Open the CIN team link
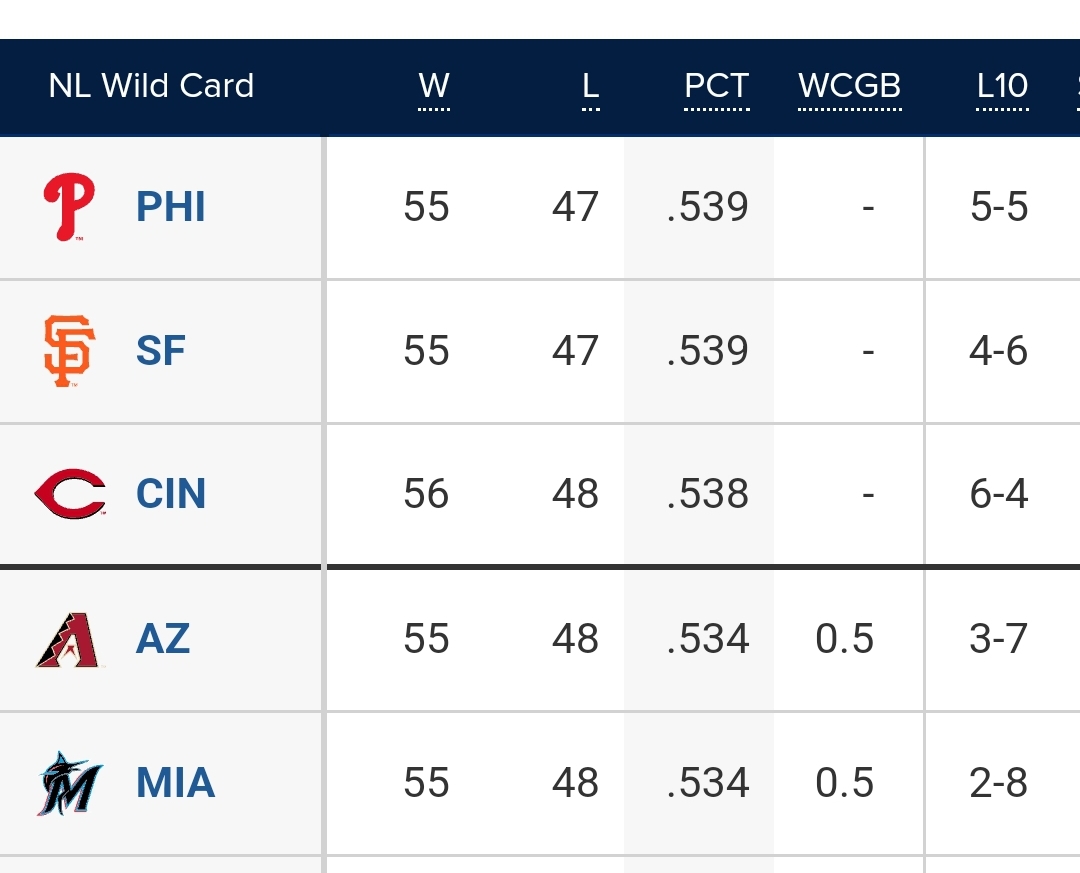This screenshot has height=873, width=1080. pos(171,494)
